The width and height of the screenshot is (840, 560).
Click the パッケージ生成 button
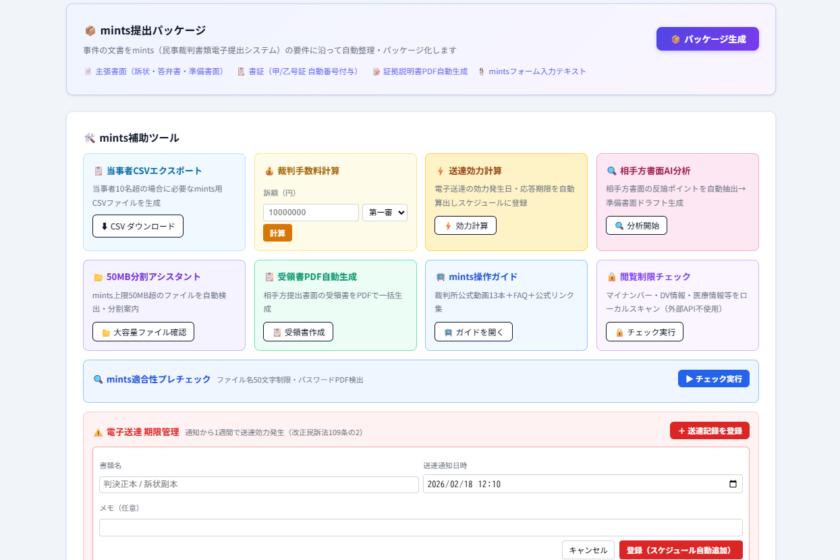(x=707, y=39)
